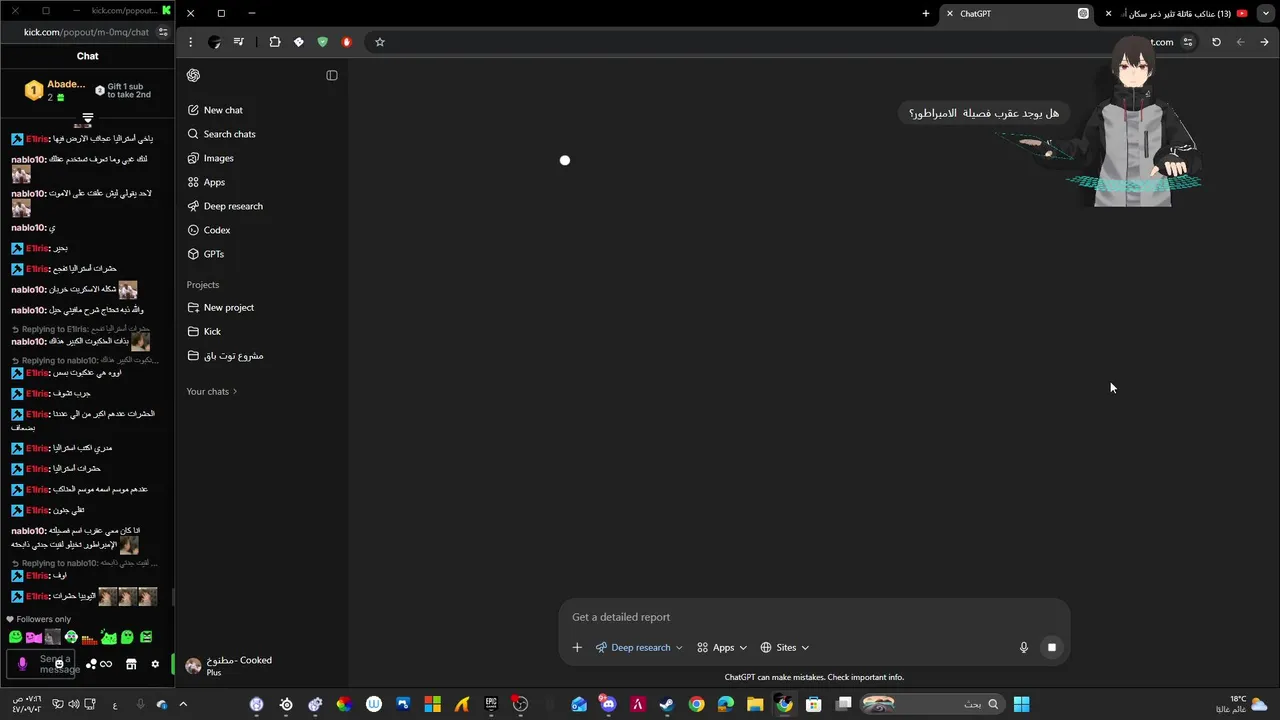Select the first green emote in Kick chat

click(15, 637)
